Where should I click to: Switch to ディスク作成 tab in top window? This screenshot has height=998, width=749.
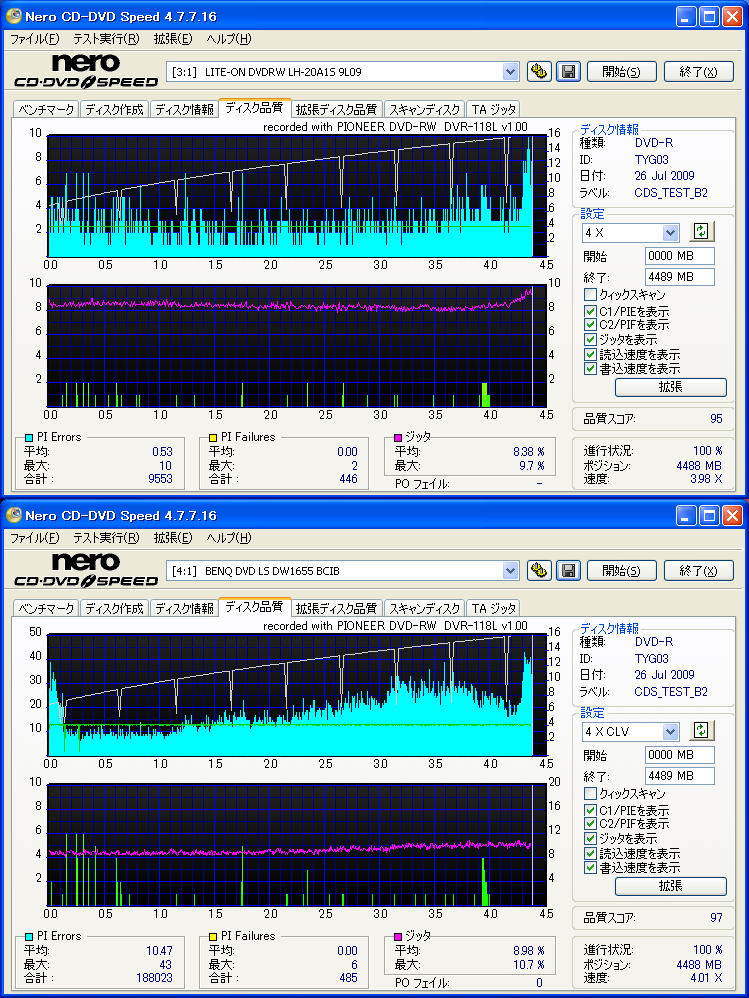pos(115,109)
